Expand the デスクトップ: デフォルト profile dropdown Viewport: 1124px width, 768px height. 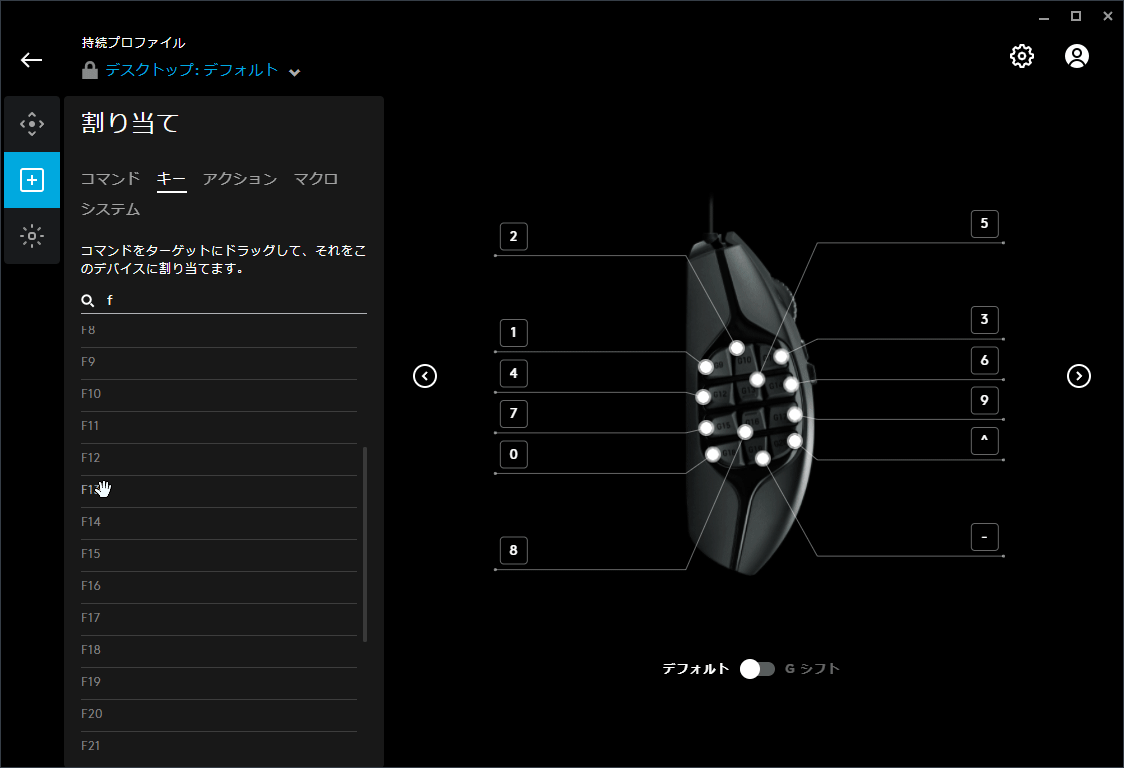tap(294, 72)
